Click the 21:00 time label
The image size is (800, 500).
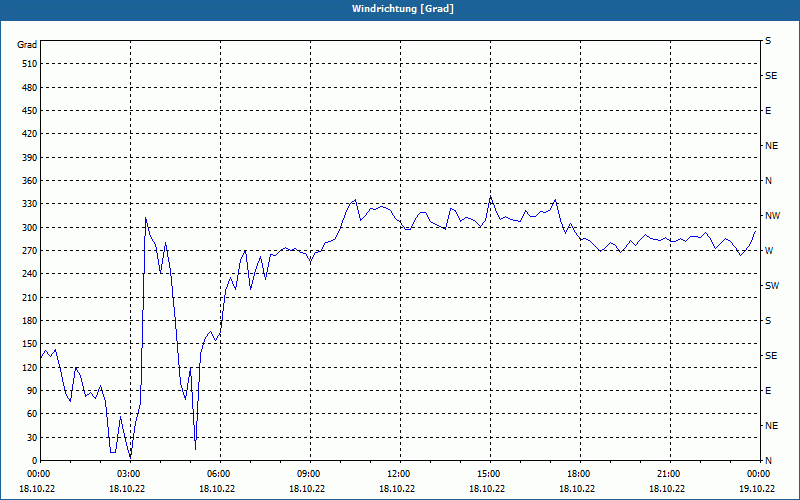[x=667, y=474]
